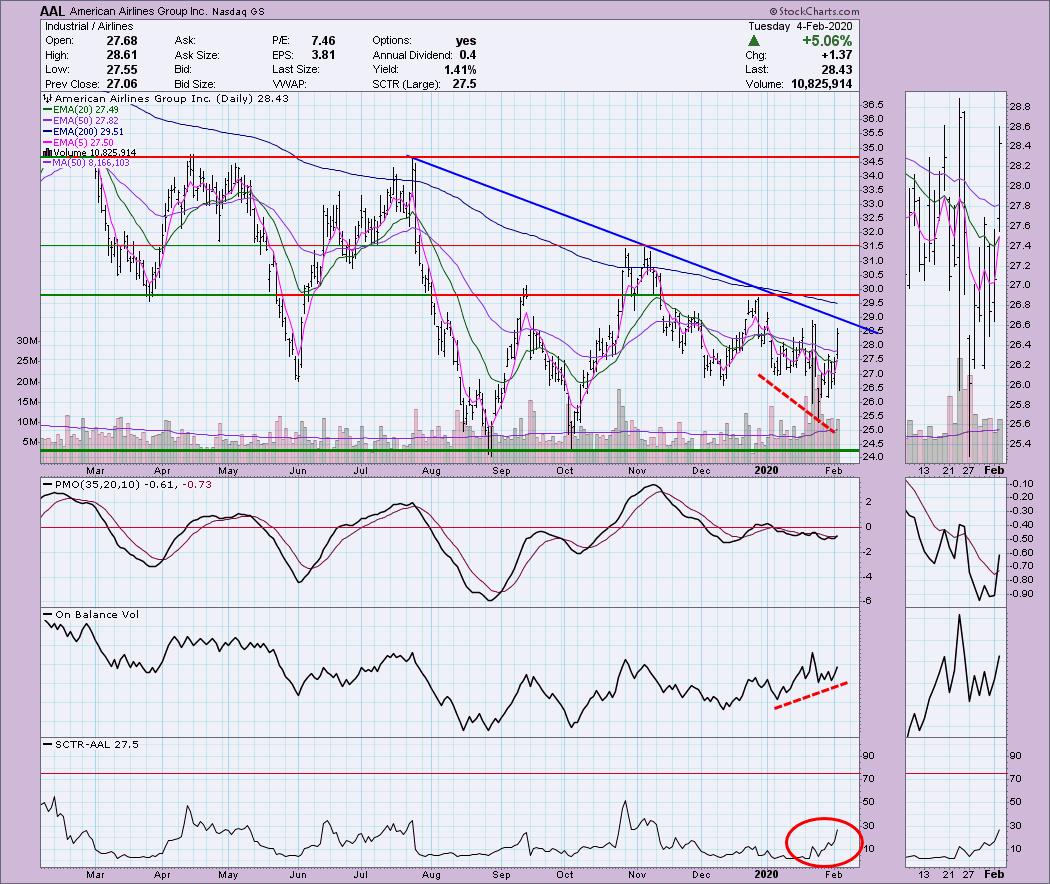Click the 28.8 price on zoomed side panel axis
Viewport: 1050px width, 884px height.
click(1019, 106)
